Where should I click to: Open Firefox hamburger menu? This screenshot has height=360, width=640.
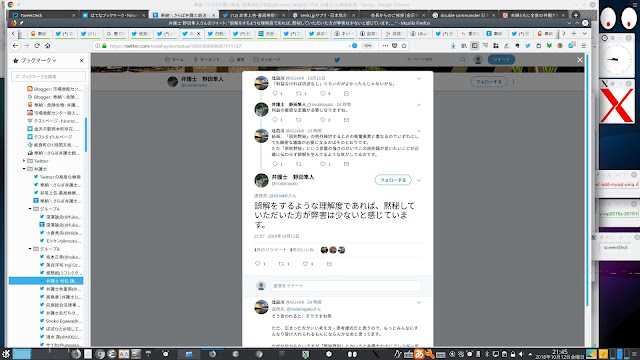click(584, 46)
